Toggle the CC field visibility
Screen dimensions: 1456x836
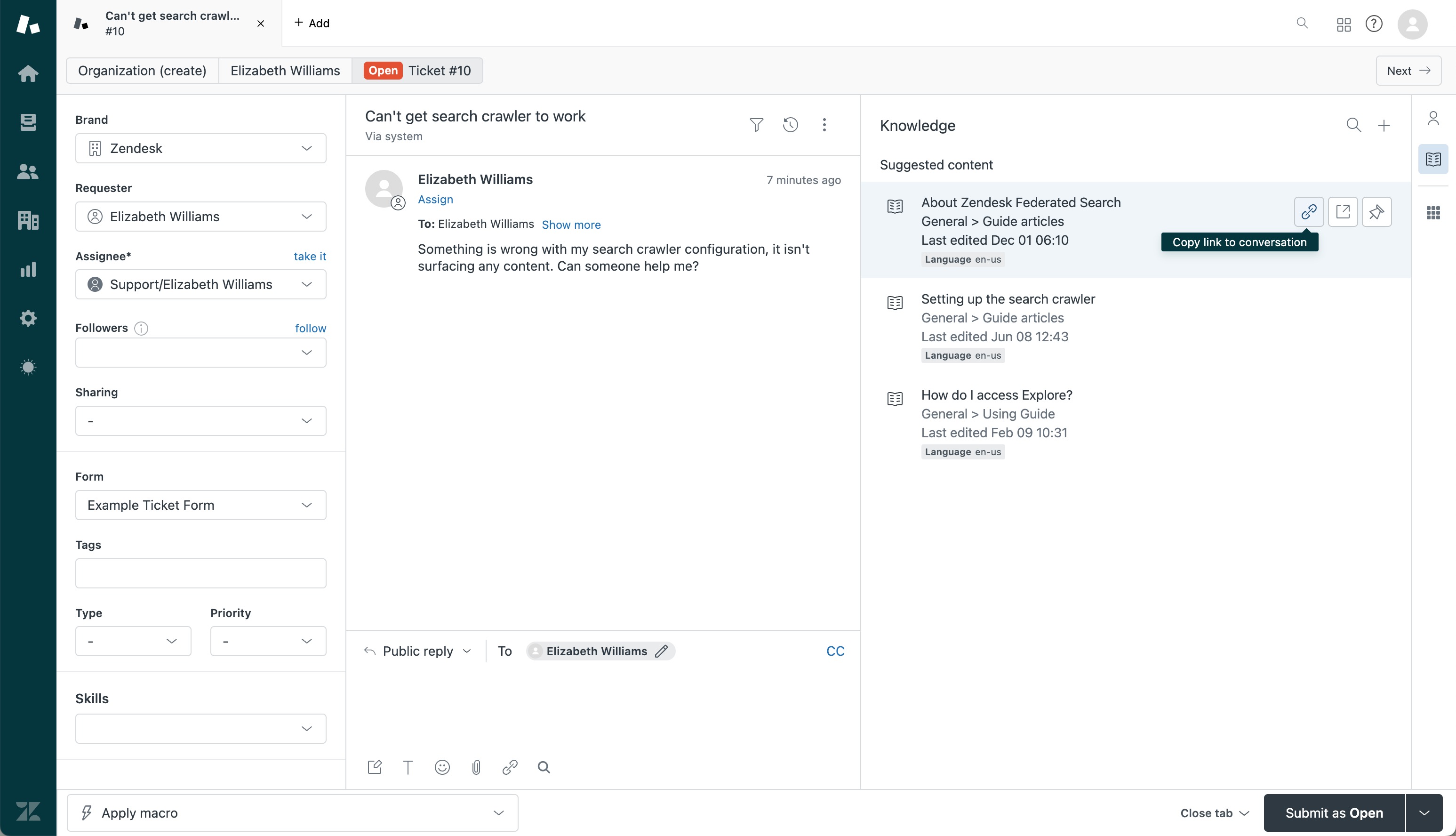[835, 651]
